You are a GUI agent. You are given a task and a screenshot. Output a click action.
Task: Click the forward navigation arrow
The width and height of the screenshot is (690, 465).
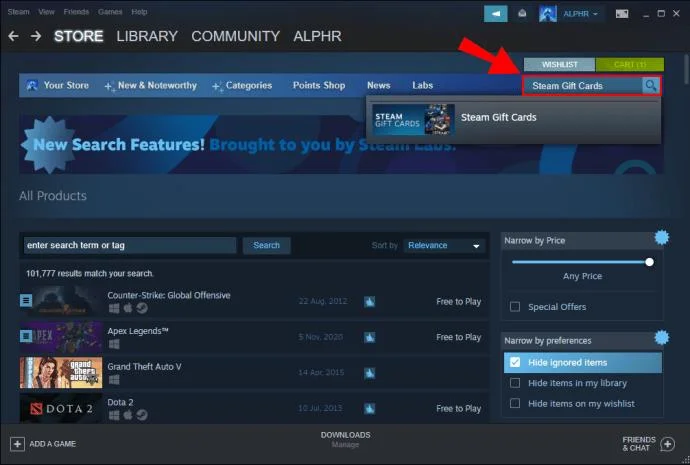[x=36, y=36]
